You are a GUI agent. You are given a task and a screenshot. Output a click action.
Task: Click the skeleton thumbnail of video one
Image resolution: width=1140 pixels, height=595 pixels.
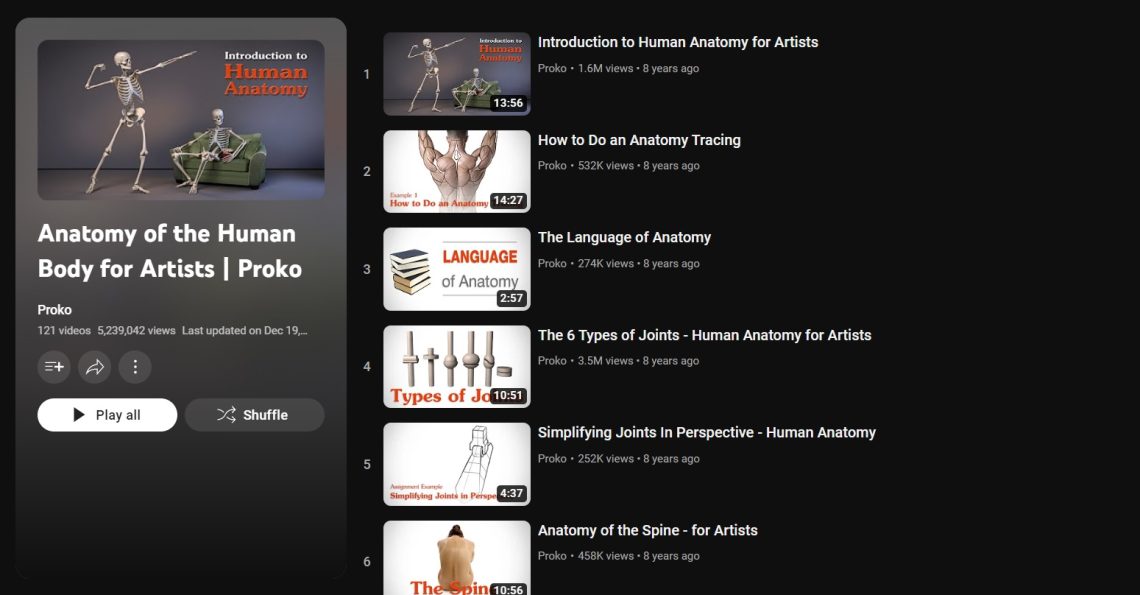click(456, 73)
